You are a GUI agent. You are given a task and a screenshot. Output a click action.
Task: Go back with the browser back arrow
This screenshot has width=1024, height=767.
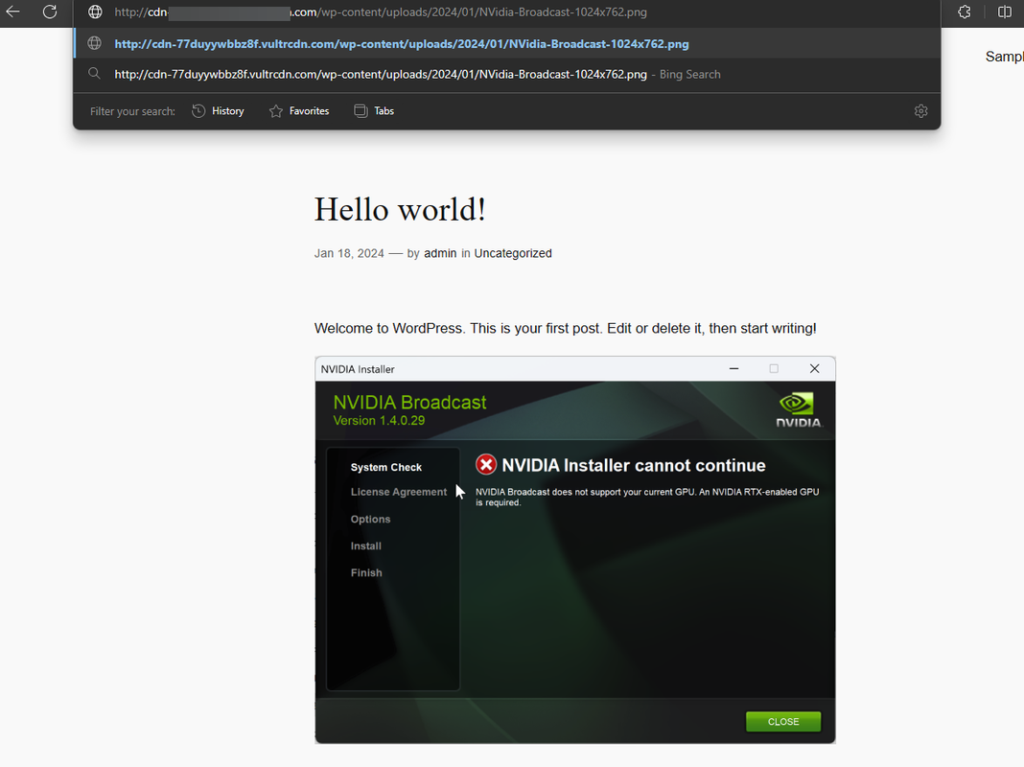(12, 11)
